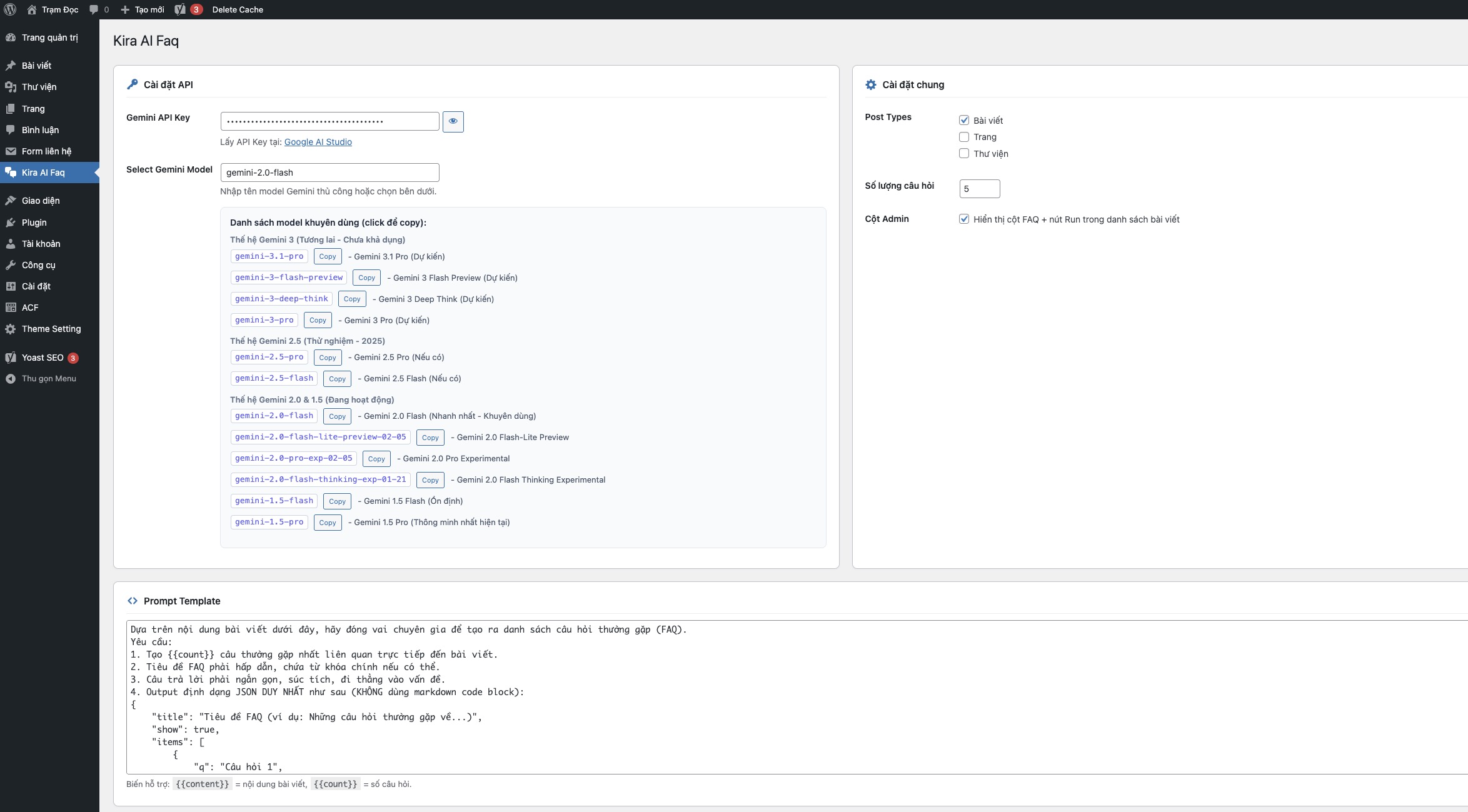Screen dimensions: 1468x812
Task: Open Yoast SEO icon in admin bar
Action: pos(181,9)
